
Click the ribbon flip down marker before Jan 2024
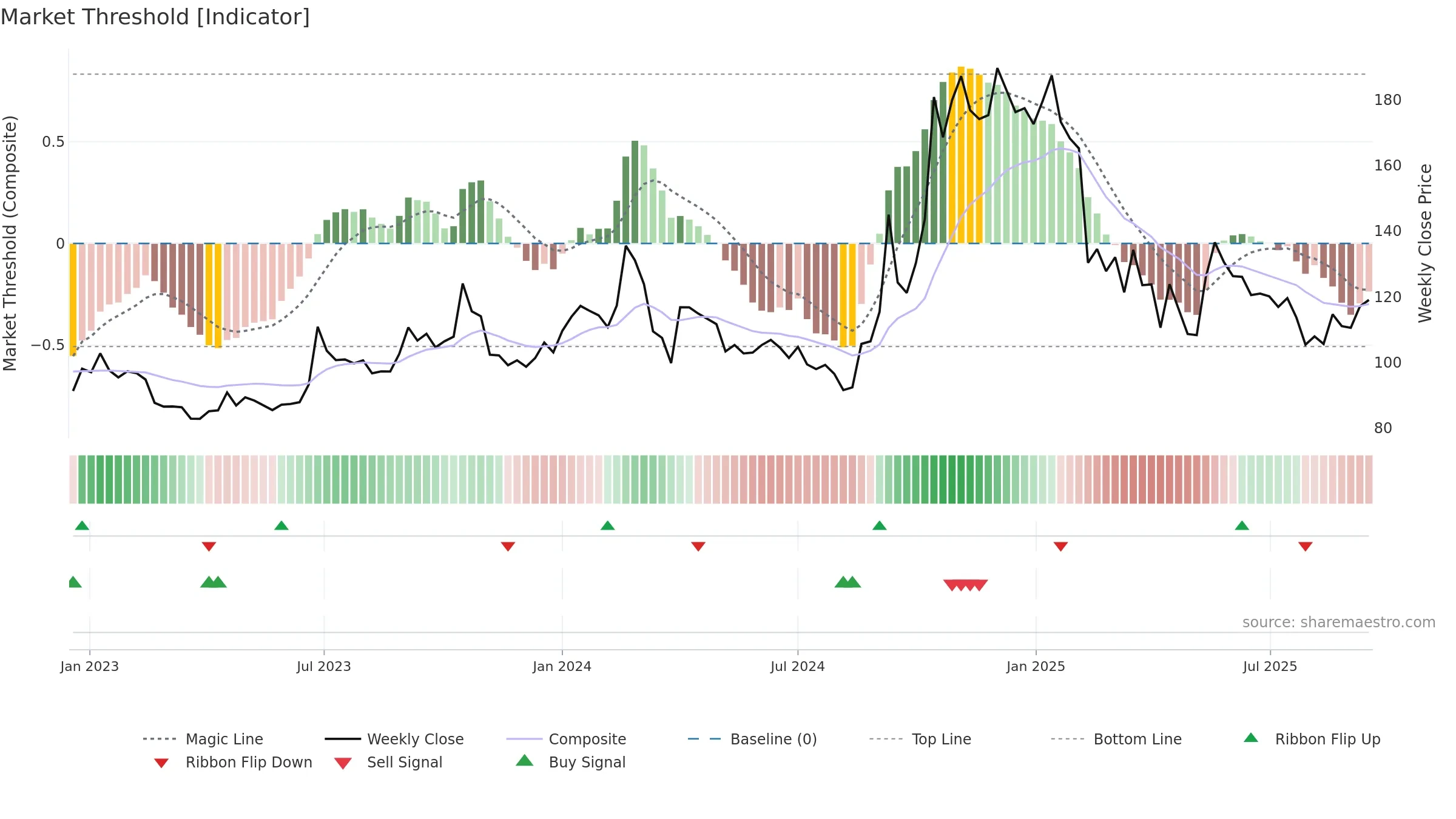coord(508,547)
